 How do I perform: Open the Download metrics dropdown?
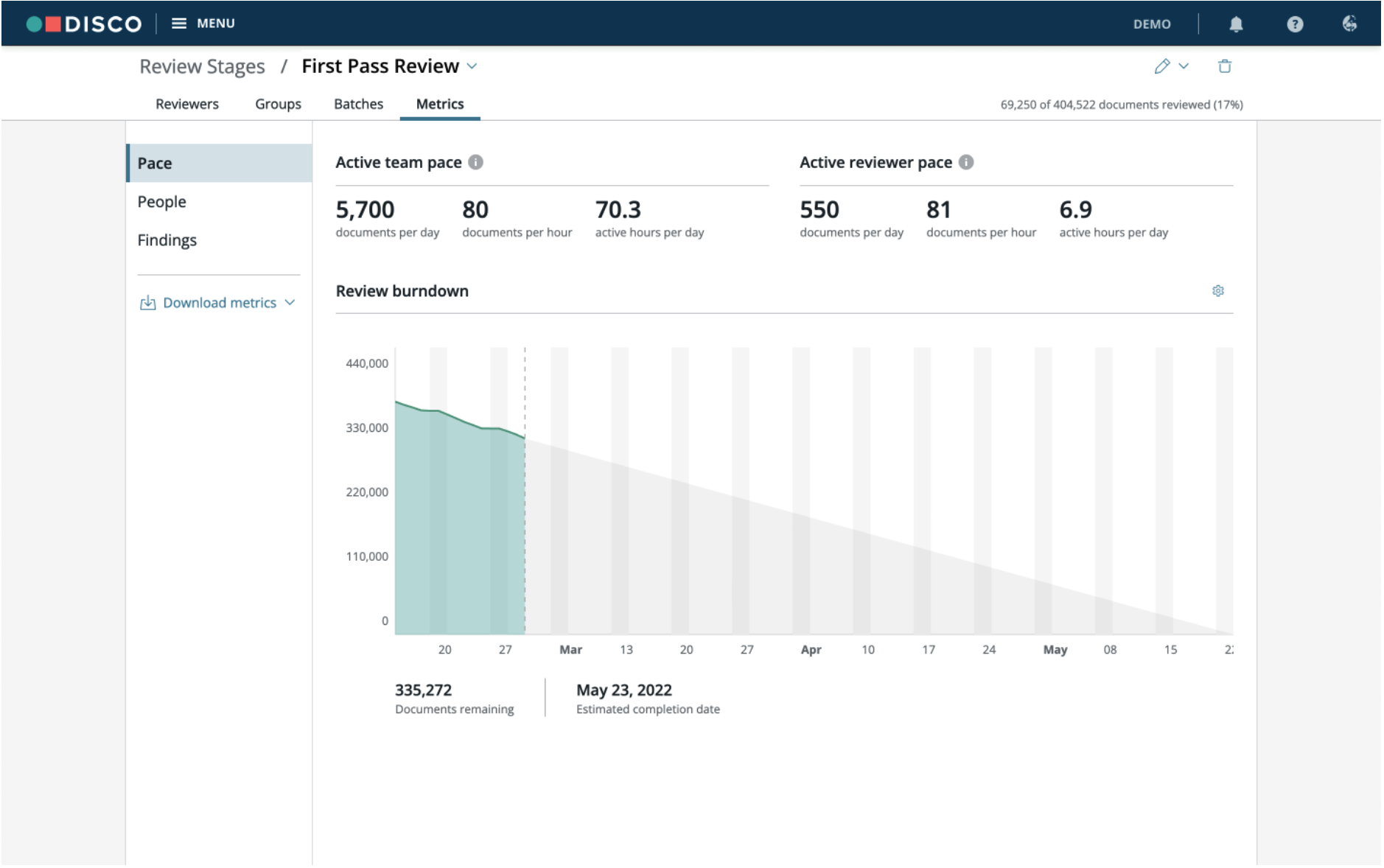[218, 303]
